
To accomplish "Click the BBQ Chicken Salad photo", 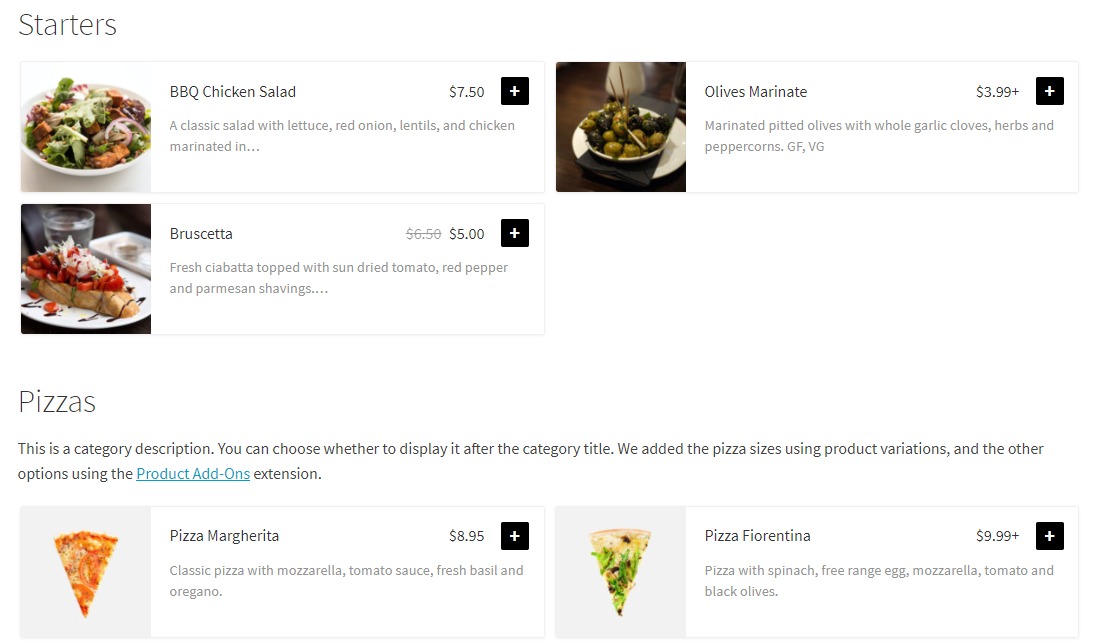I will click(x=86, y=127).
